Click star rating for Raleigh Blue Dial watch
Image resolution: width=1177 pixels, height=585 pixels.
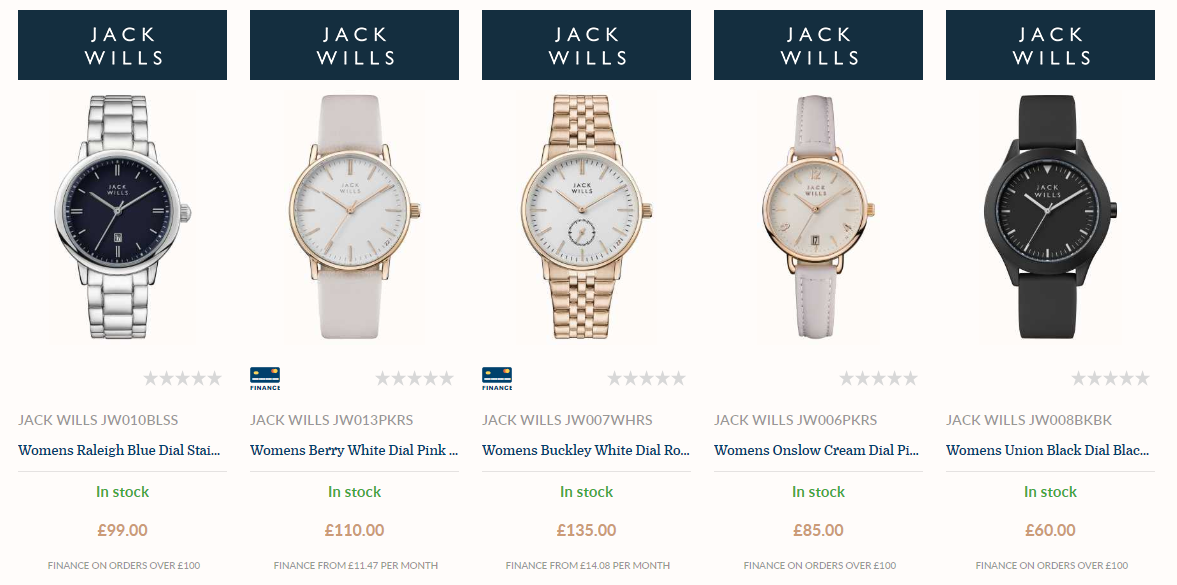182,378
